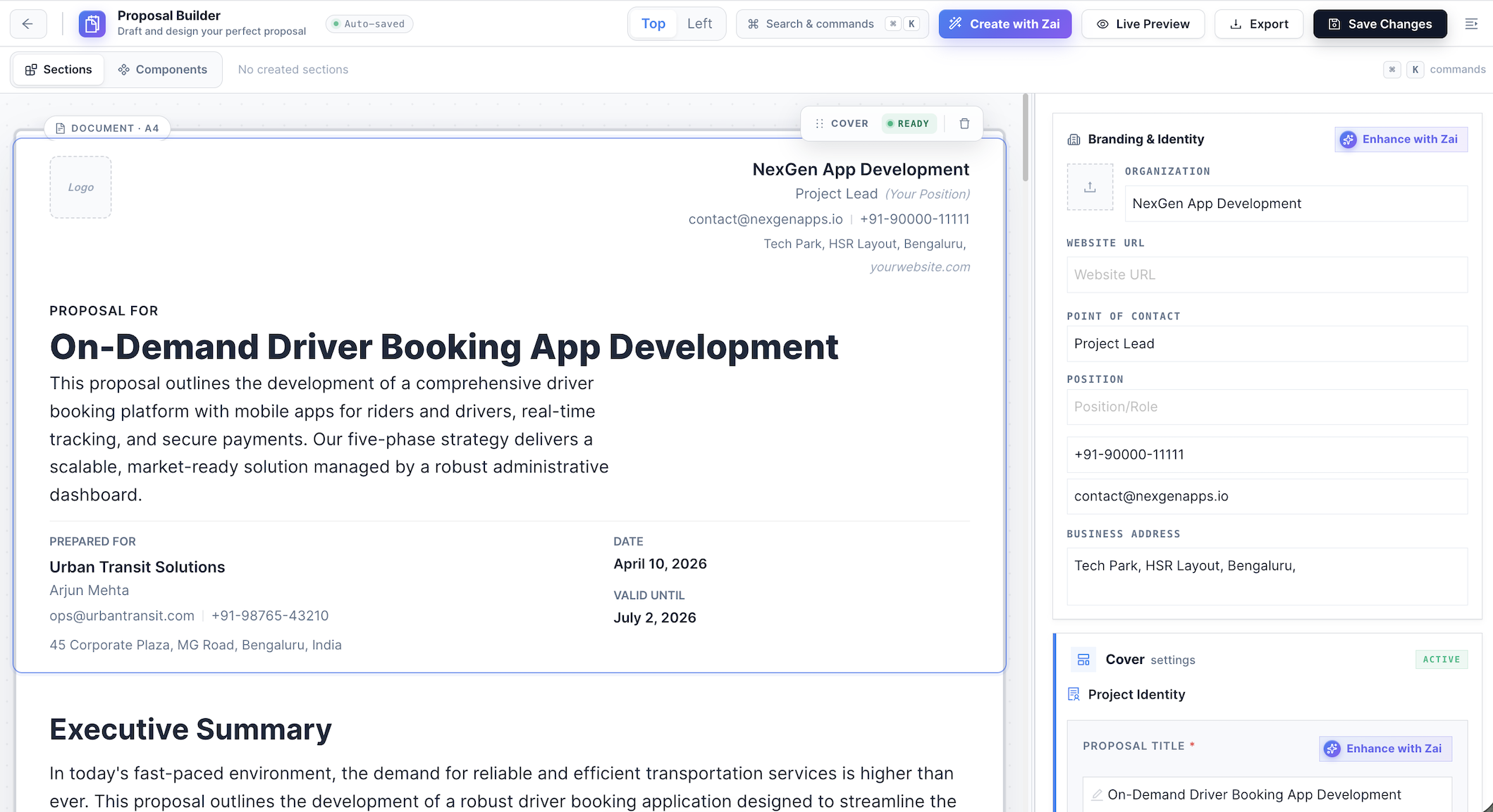Click the valid until date July 2, 2026
The image size is (1493, 812).
click(654, 618)
